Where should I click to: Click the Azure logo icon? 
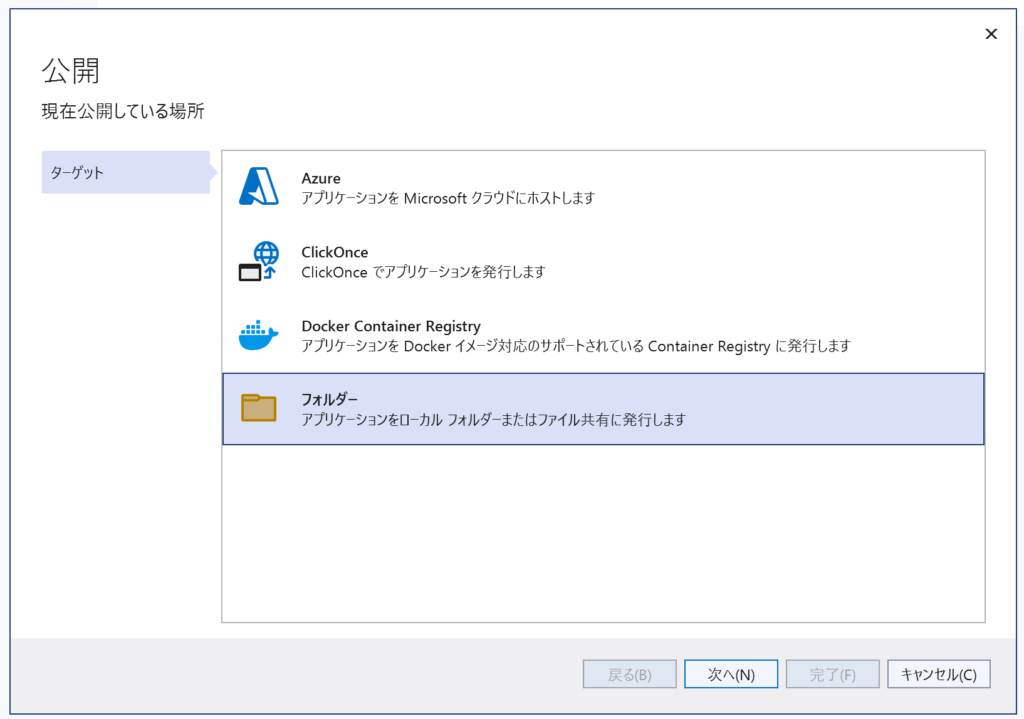(259, 187)
